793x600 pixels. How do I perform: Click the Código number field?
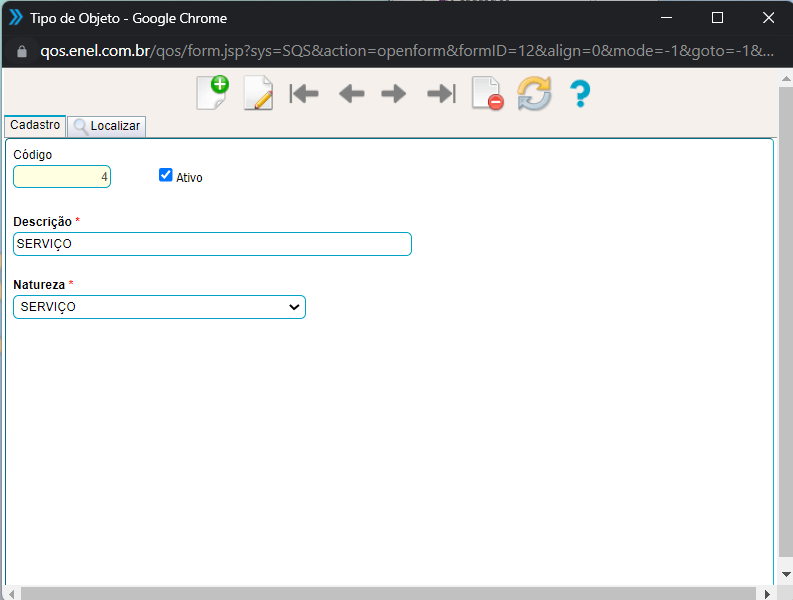pyautogui.click(x=62, y=177)
